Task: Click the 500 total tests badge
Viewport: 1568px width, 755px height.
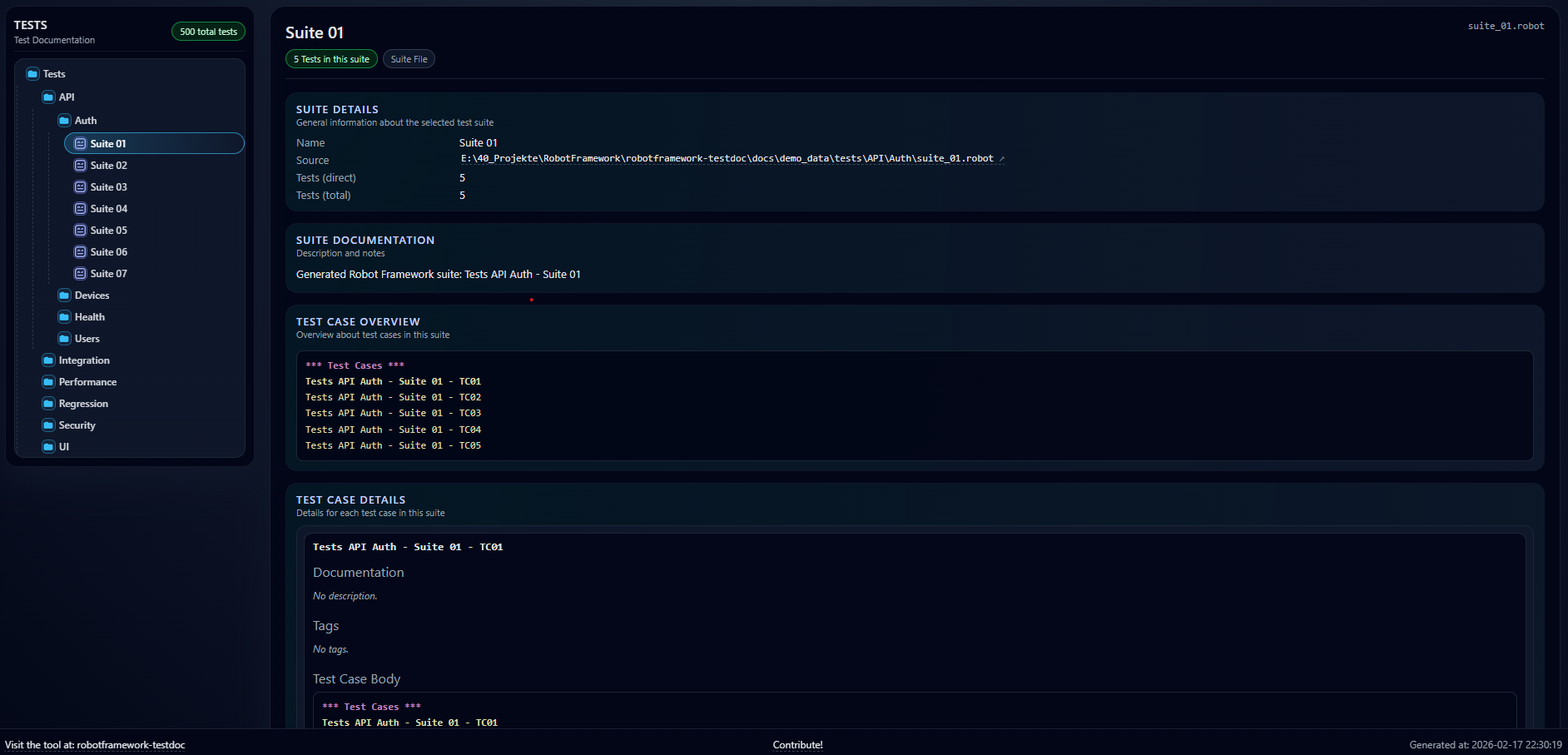Action: (207, 31)
